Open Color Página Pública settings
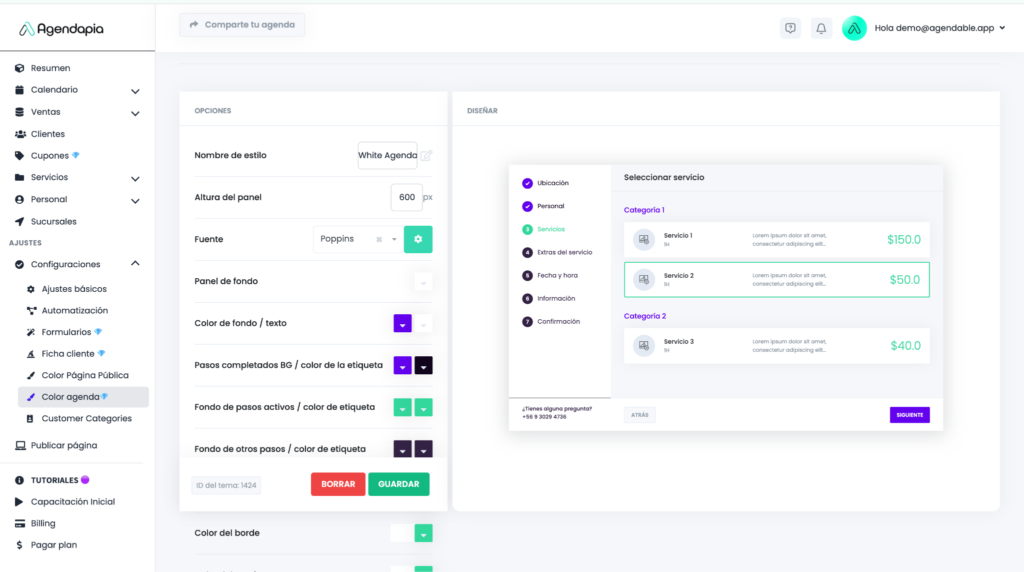Image resolution: width=1024 pixels, height=572 pixels. pyautogui.click(x=84, y=375)
